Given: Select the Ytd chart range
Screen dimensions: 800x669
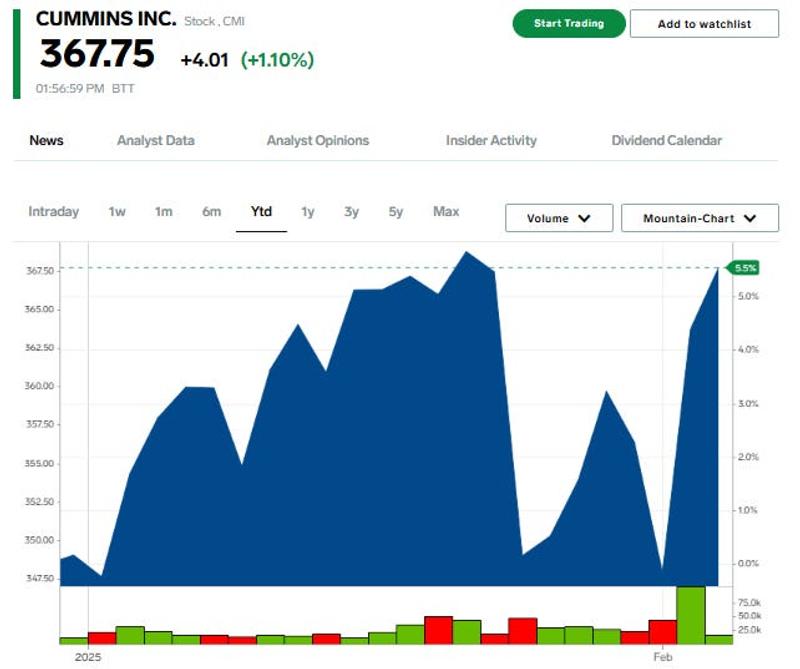Looking at the screenshot, I should [x=261, y=211].
